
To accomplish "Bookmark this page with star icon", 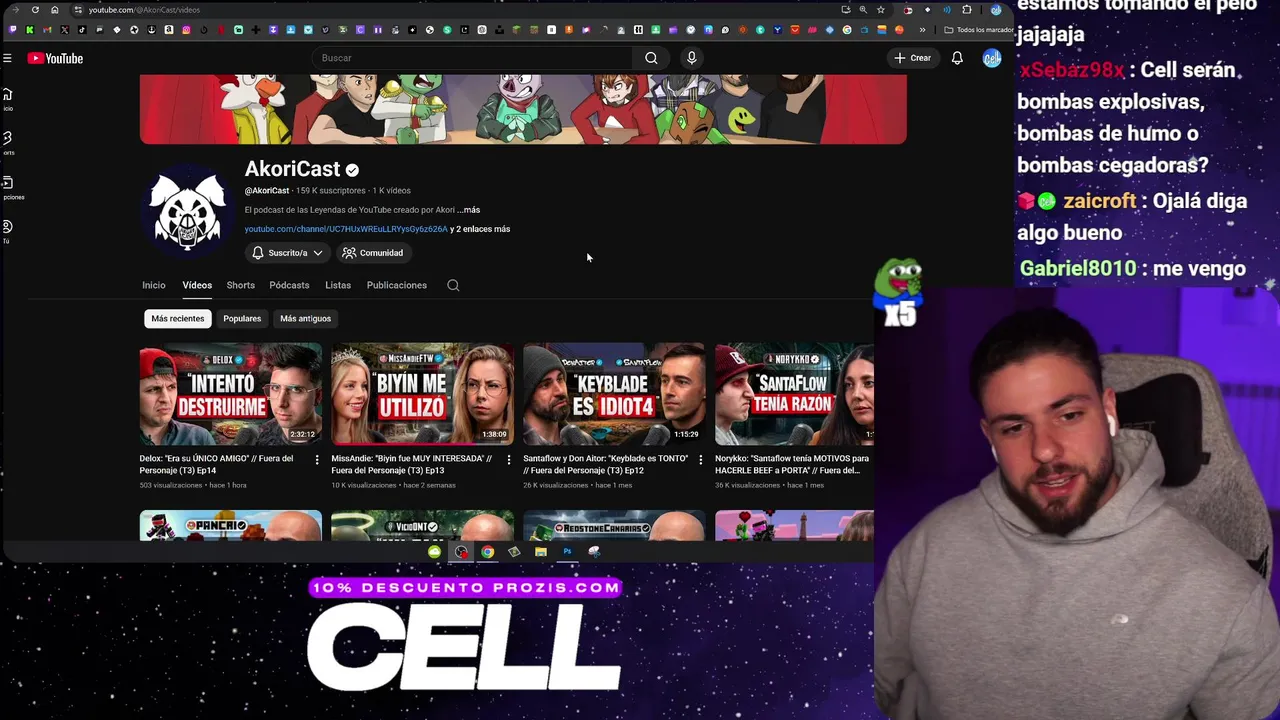I will [881, 10].
